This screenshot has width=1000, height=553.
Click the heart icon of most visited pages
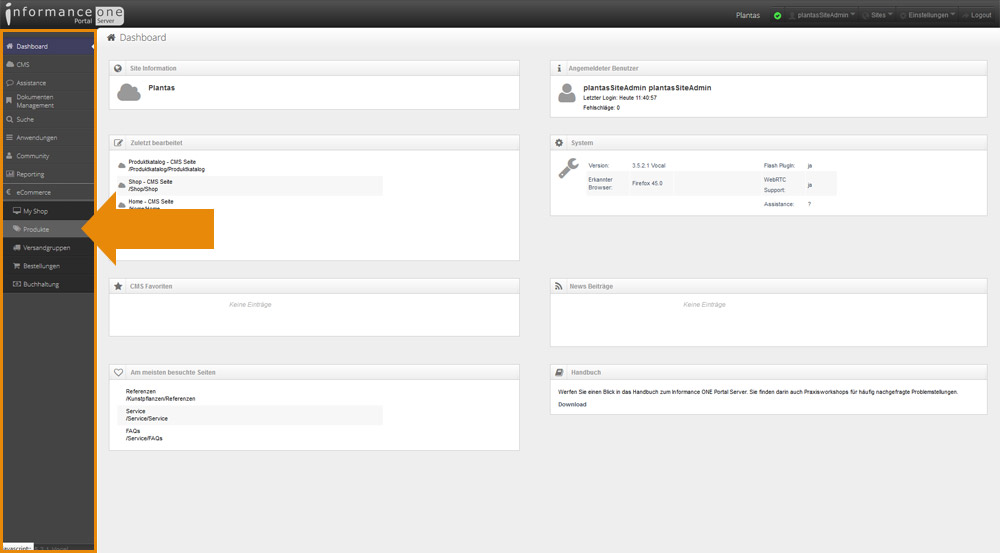click(x=118, y=372)
